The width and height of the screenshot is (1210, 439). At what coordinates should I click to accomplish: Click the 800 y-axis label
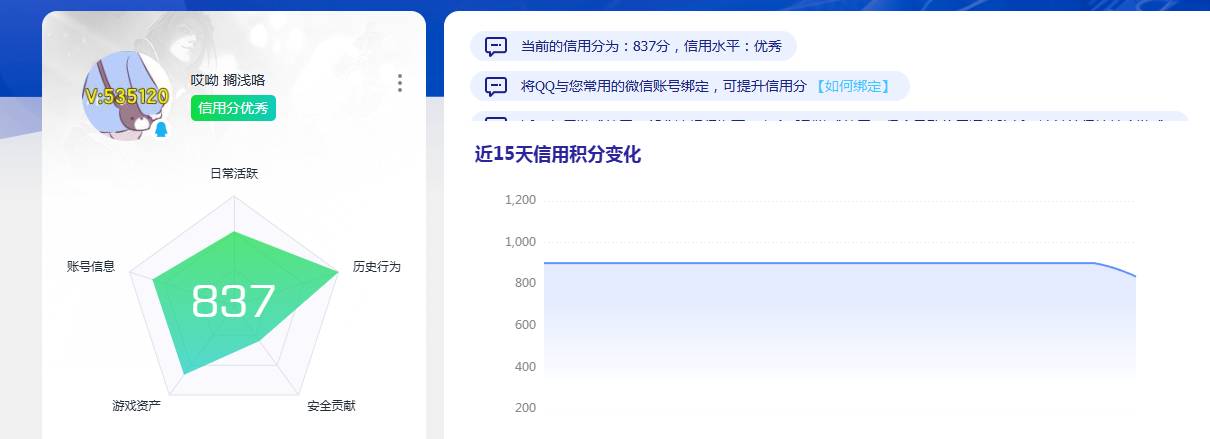coord(525,283)
